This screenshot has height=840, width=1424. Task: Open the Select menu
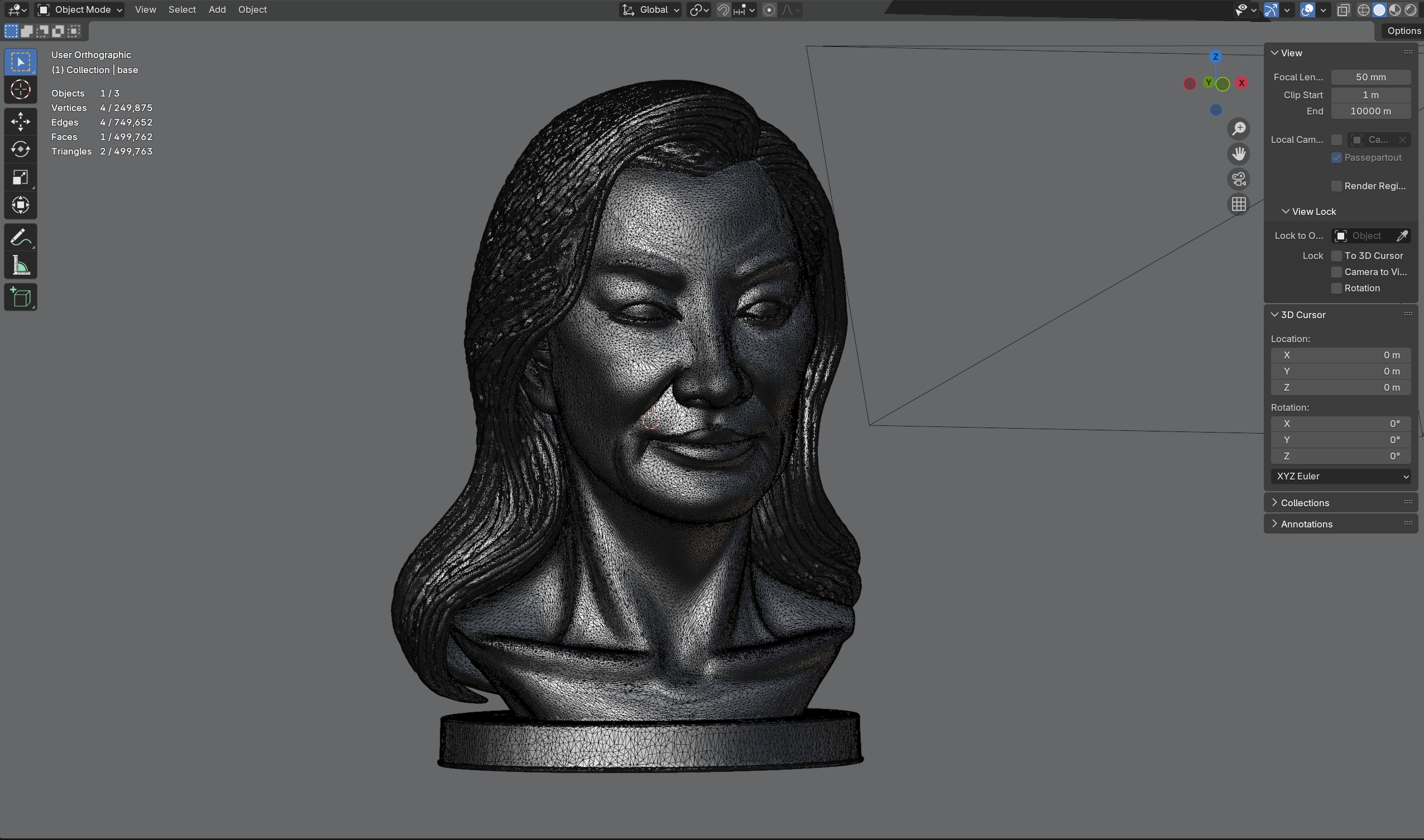tap(181, 9)
